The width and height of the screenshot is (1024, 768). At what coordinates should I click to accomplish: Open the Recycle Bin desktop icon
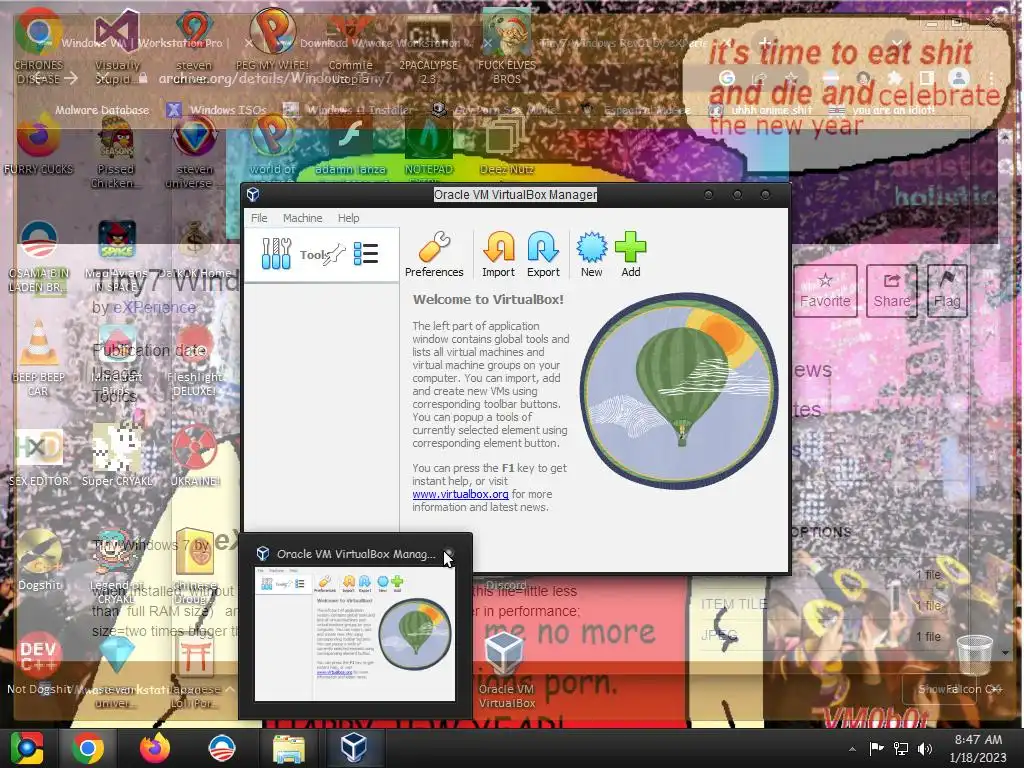(974, 655)
